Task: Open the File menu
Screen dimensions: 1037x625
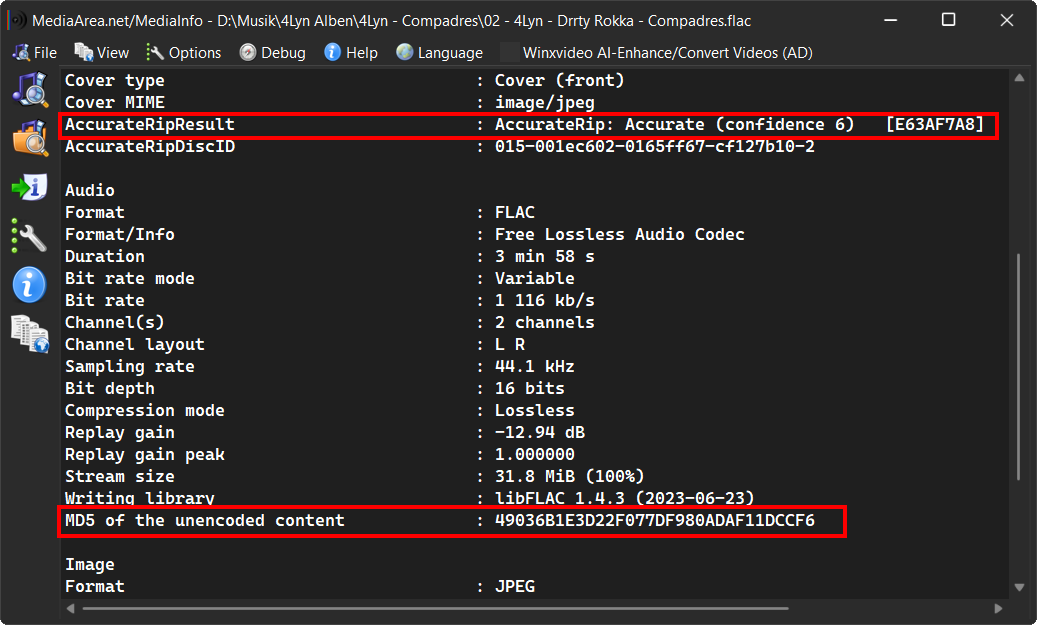Action: tap(35, 52)
